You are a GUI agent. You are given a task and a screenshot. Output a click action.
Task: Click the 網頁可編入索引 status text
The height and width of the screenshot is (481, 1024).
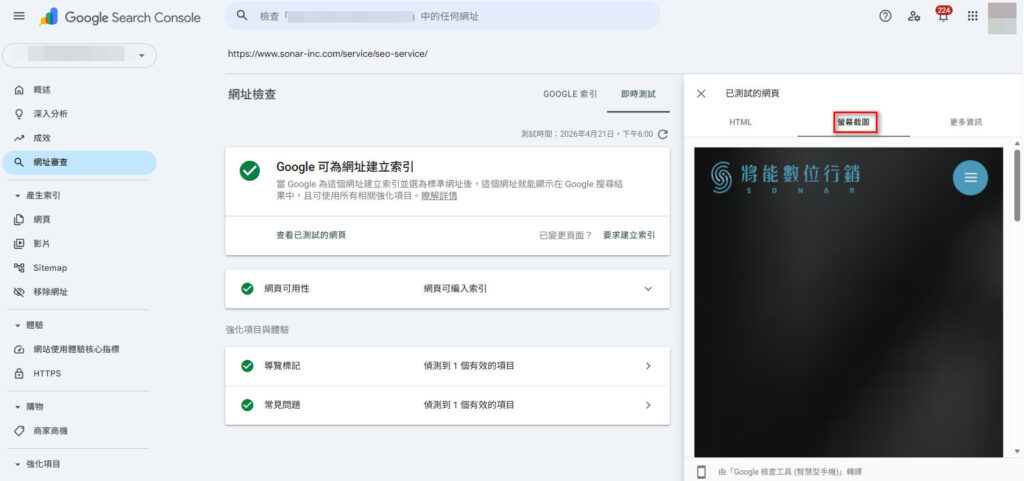click(455, 288)
